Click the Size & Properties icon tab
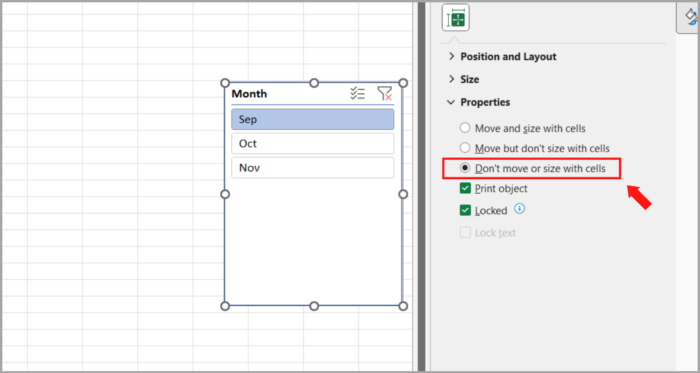This screenshot has width=700, height=373. (456, 18)
